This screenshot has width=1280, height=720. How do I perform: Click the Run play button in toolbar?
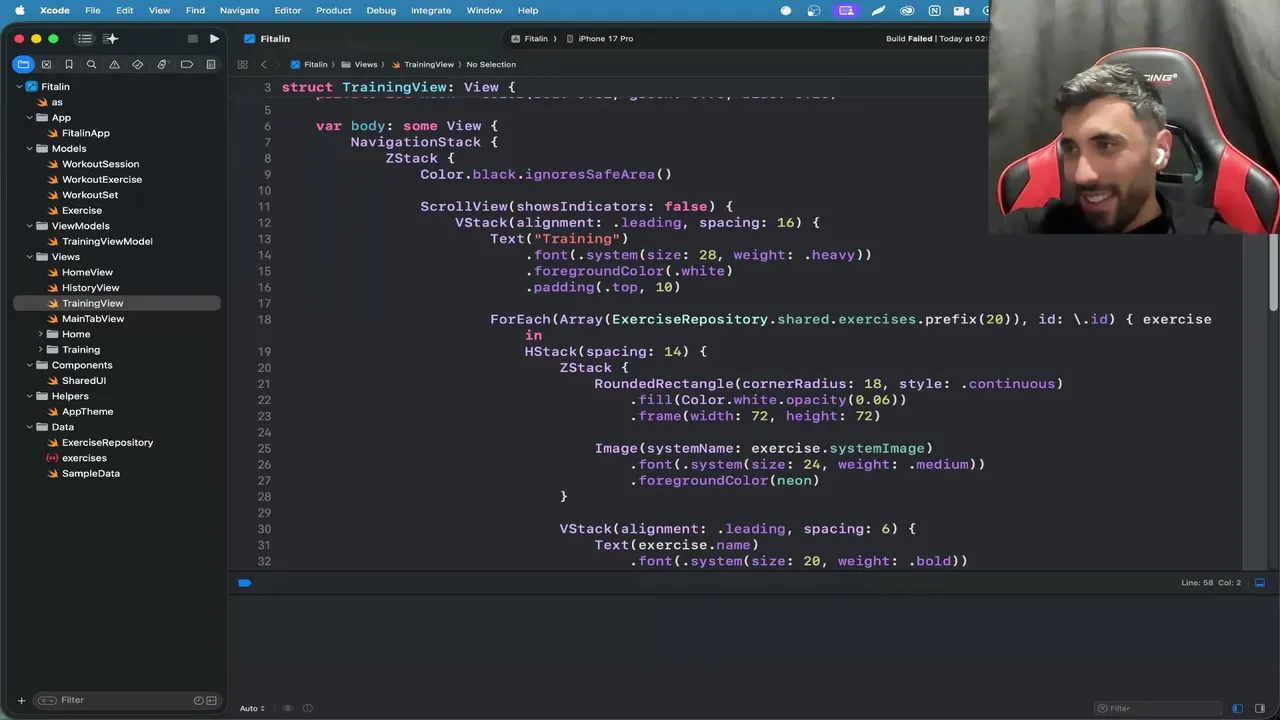point(214,39)
